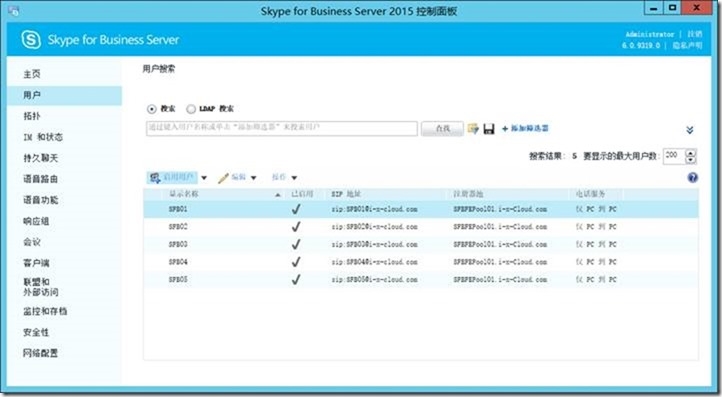Open the 主页 navigation item
This screenshot has width=722, height=397.
(x=32, y=74)
